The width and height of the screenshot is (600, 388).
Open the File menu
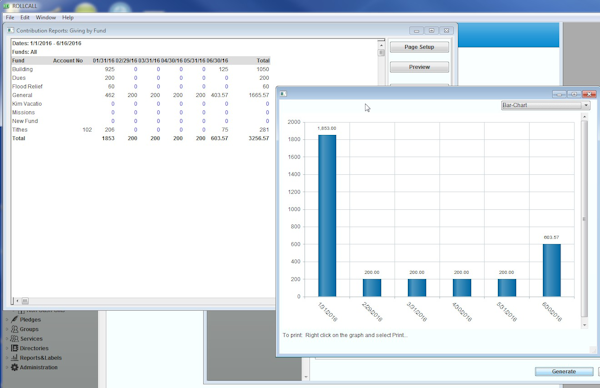point(10,18)
